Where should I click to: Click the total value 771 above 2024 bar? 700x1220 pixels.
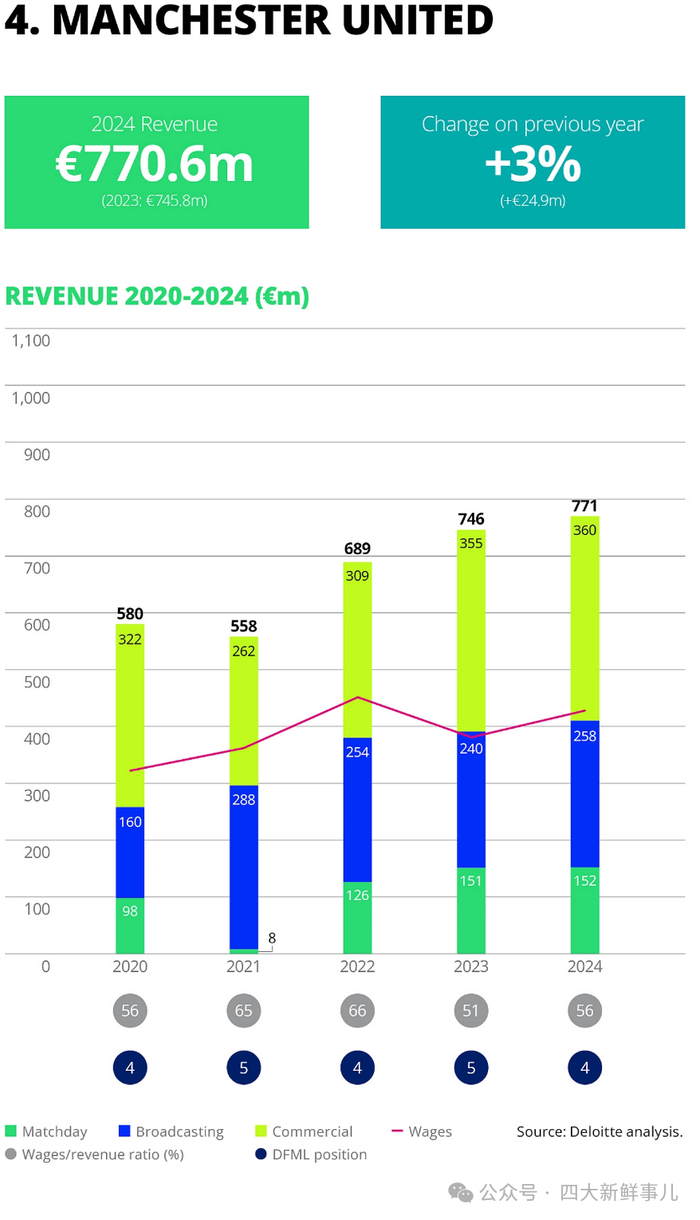tap(585, 506)
